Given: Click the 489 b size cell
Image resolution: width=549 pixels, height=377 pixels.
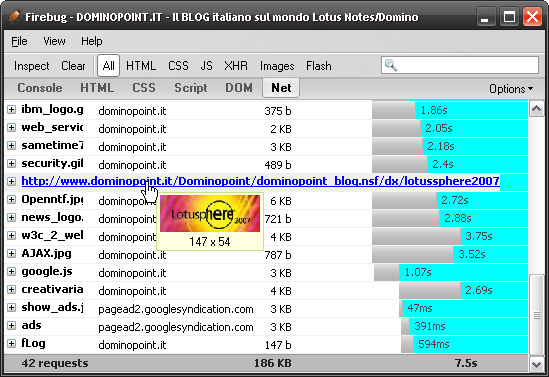Looking at the screenshot, I should (x=278, y=165).
